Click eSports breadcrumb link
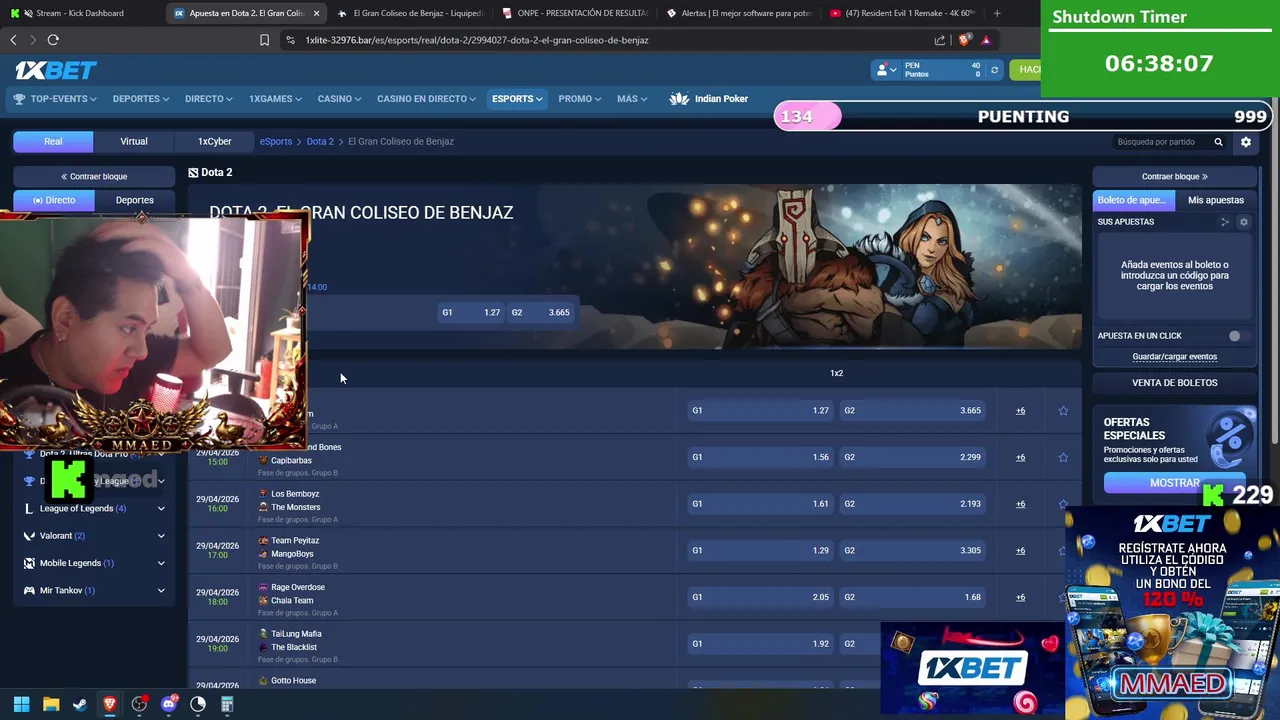Image resolution: width=1280 pixels, height=720 pixels. point(276,142)
